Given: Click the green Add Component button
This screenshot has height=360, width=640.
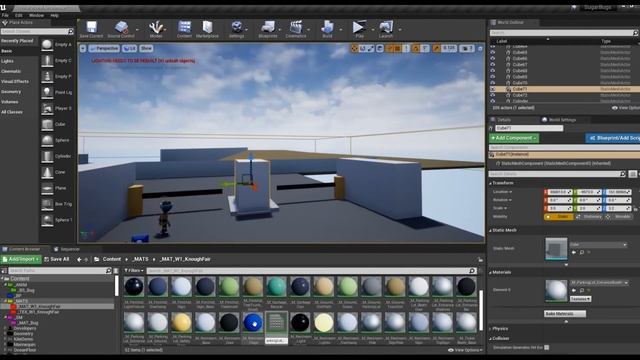Looking at the screenshot, I should (x=514, y=138).
